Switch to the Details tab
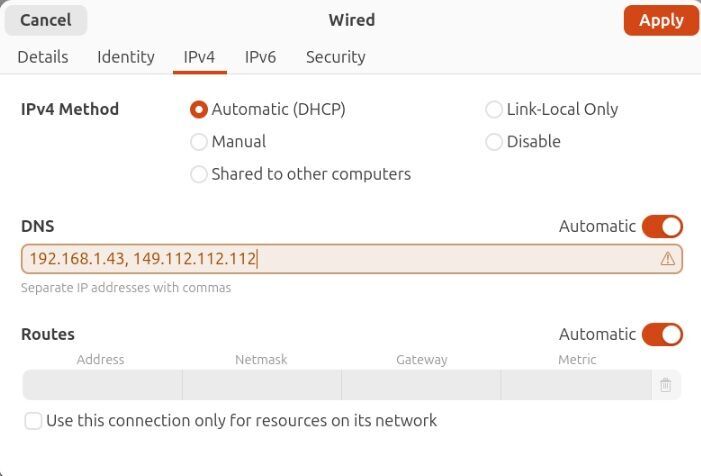This screenshot has height=476, width=701. [43, 57]
